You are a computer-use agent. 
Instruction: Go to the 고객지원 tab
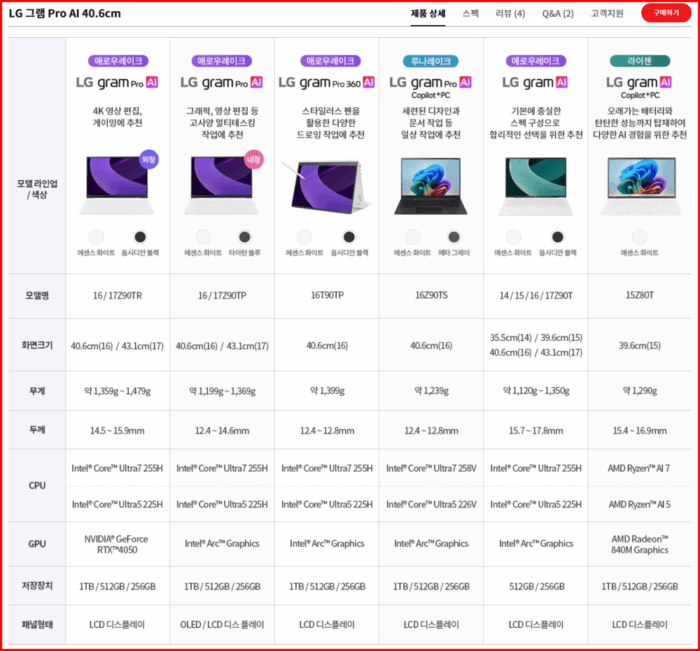point(607,13)
